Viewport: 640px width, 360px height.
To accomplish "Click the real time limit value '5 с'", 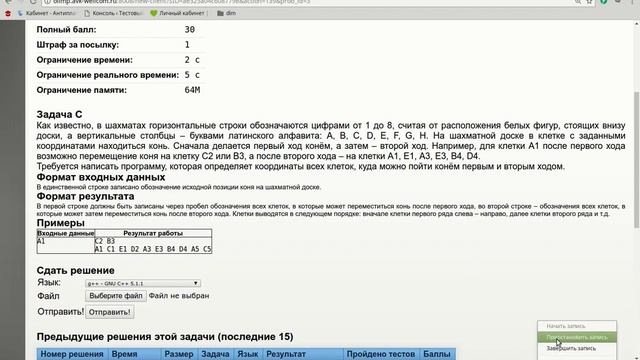I will pyautogui.click(x=192, y=75).
